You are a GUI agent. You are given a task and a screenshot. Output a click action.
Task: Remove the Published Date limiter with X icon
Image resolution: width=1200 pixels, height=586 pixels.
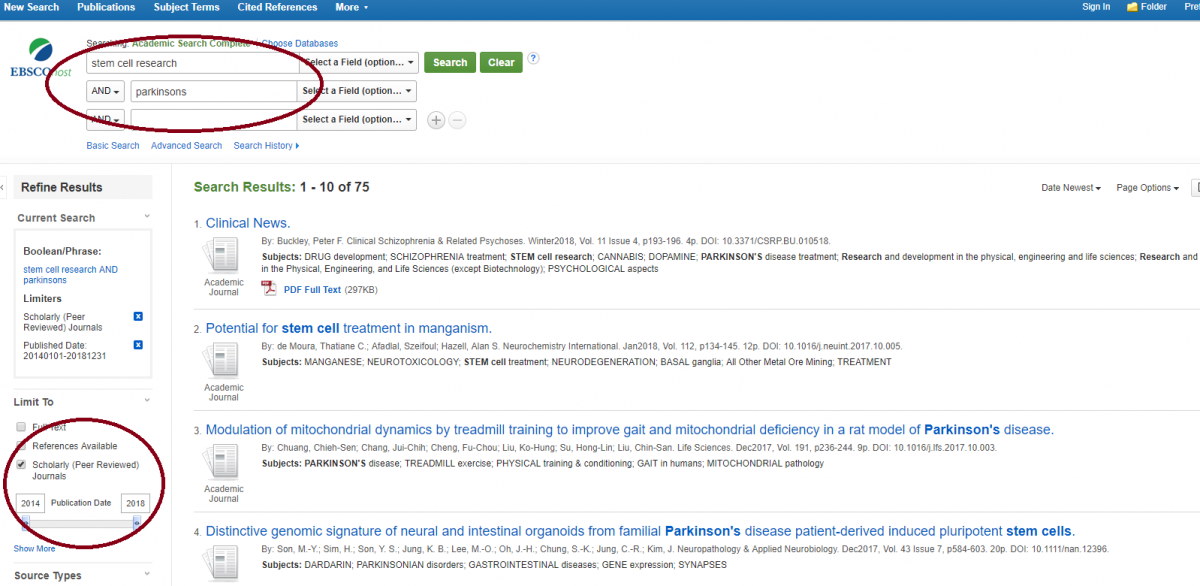pos(138,345)
